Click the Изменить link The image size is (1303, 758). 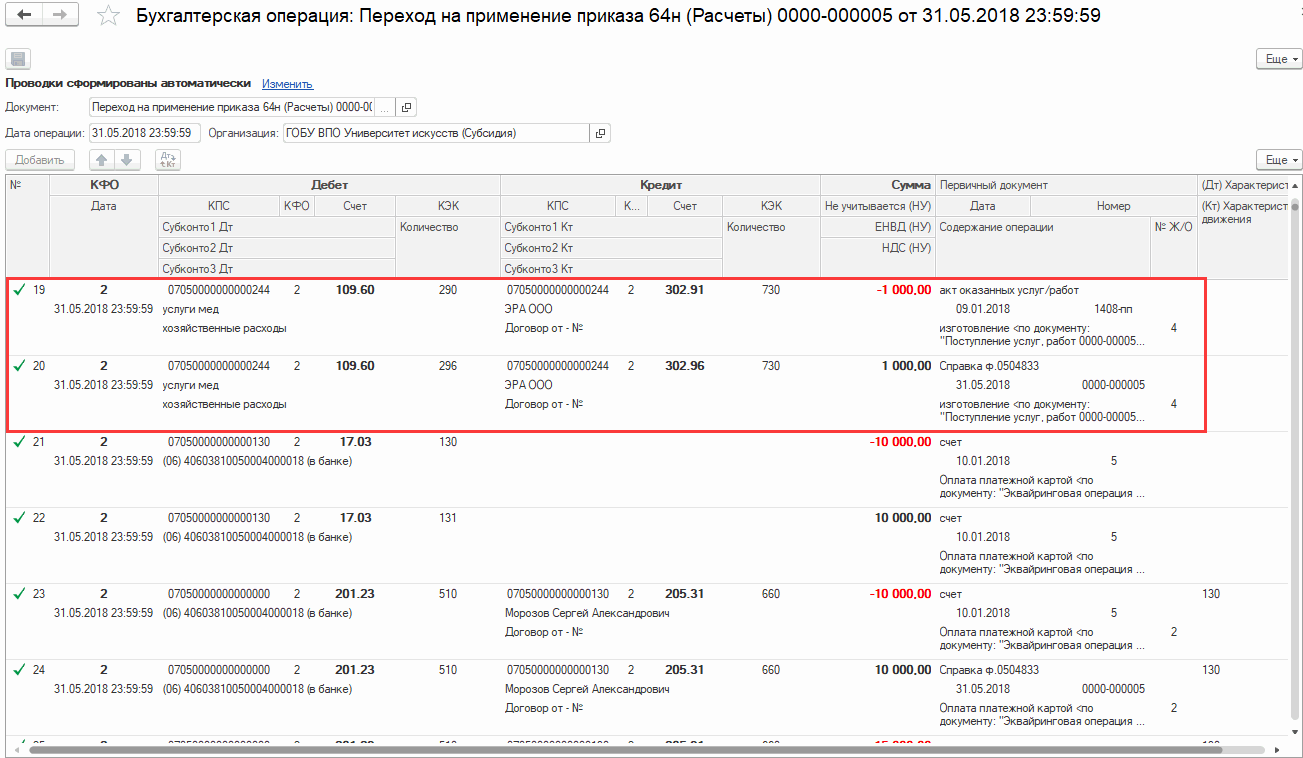(x=287, y=84)
